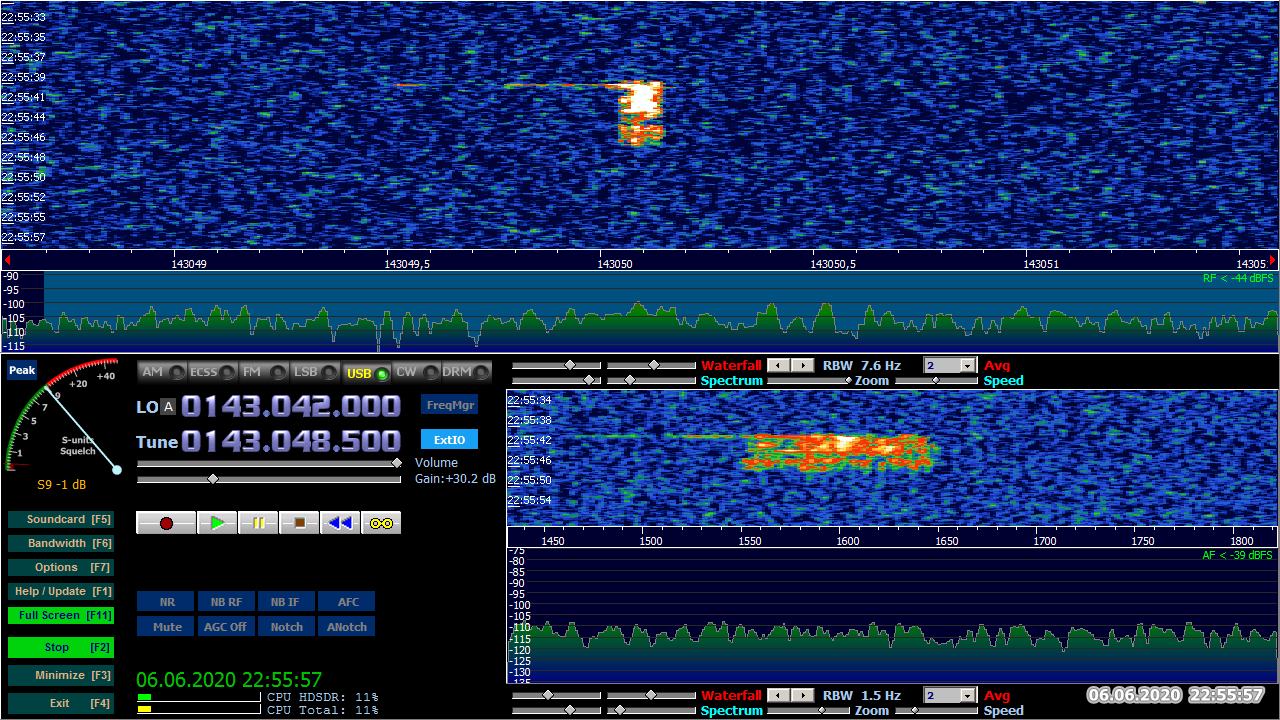The height and width of the screenshot is (720, 1280).
Task: Click right scroll arrow on RF frequency scale
Action: click(x=1273, y=260)
